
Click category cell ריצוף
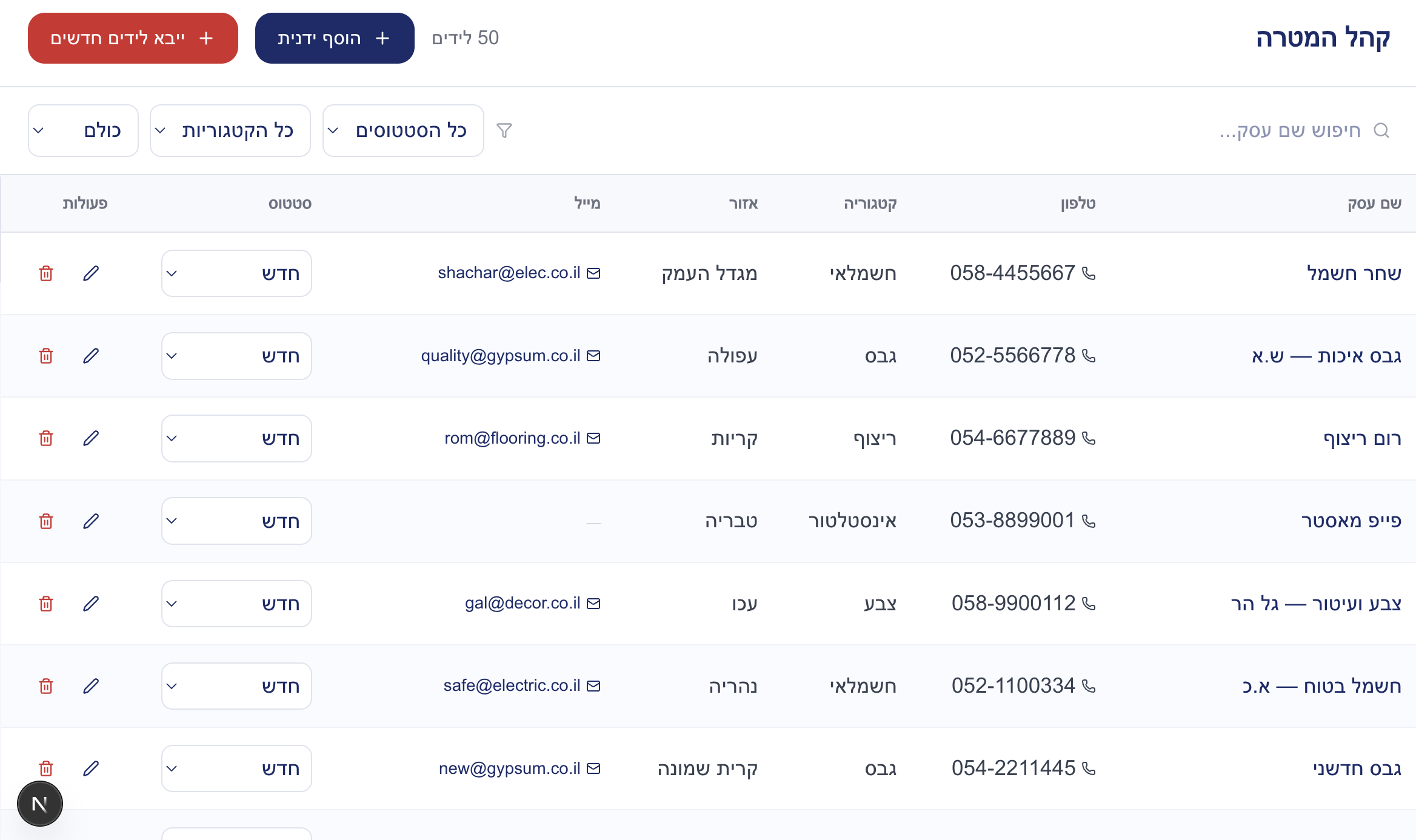pyautogui.click(x=875, y=438)
